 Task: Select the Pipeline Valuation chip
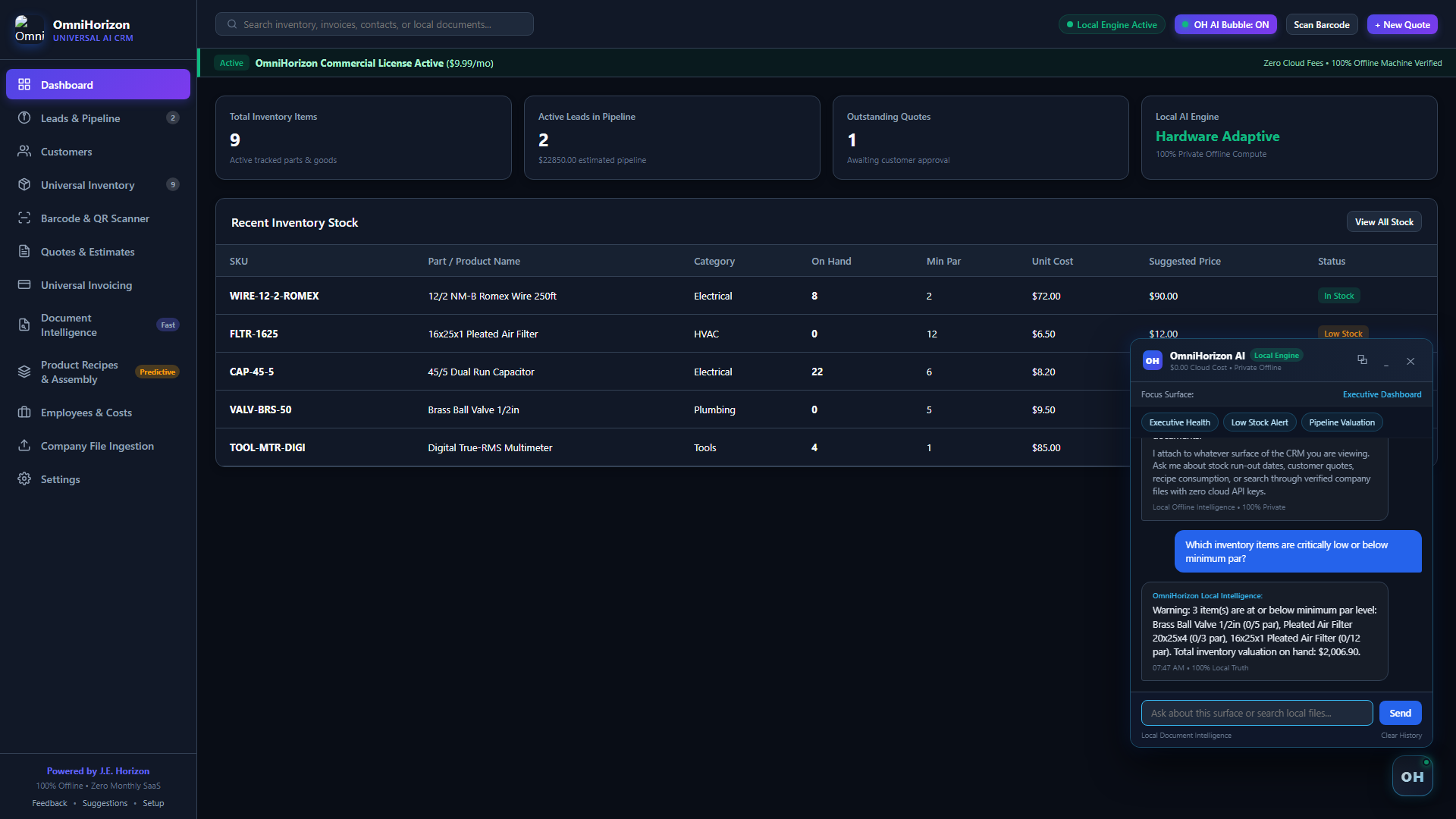pos(1341,422)
